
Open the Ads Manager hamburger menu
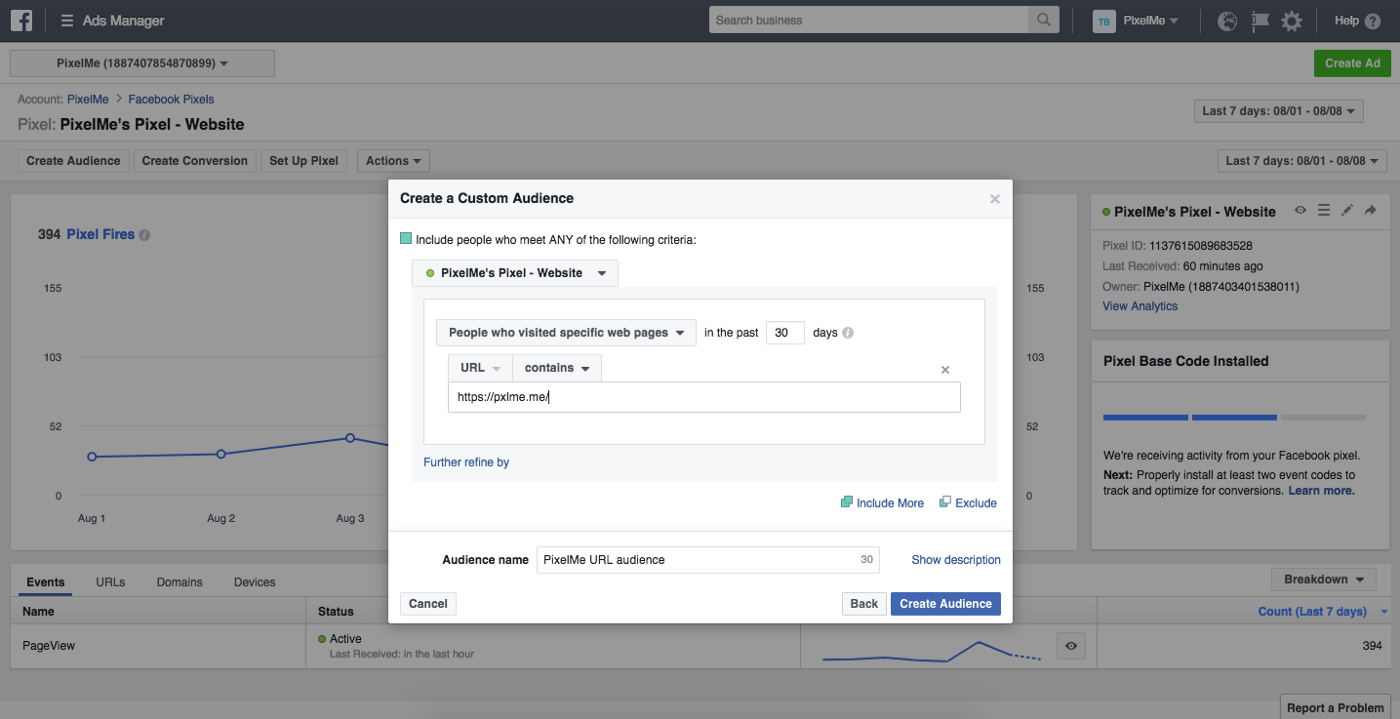click(67, 21)
